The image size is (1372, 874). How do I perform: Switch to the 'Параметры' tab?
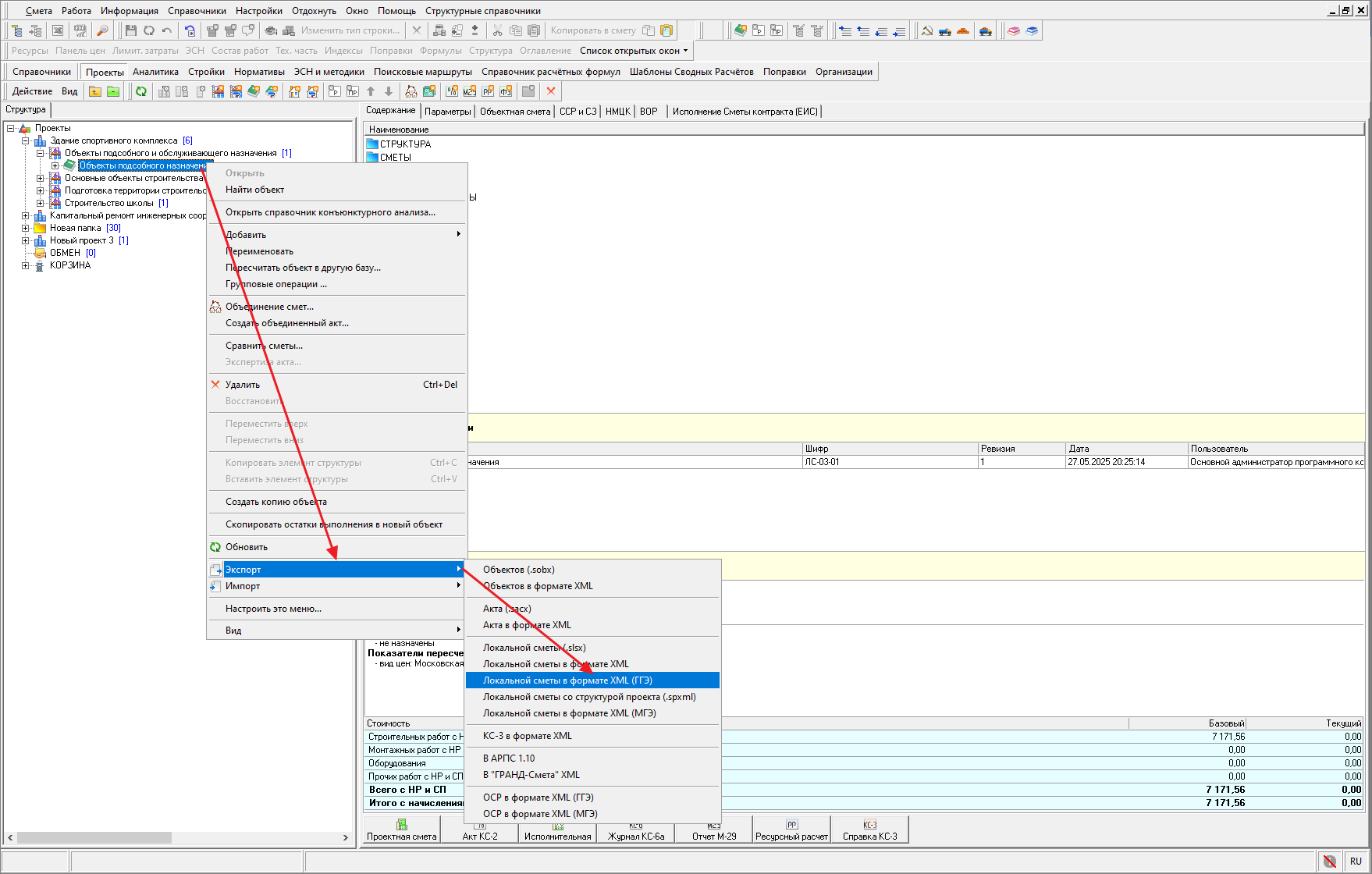tap(447, 112)
